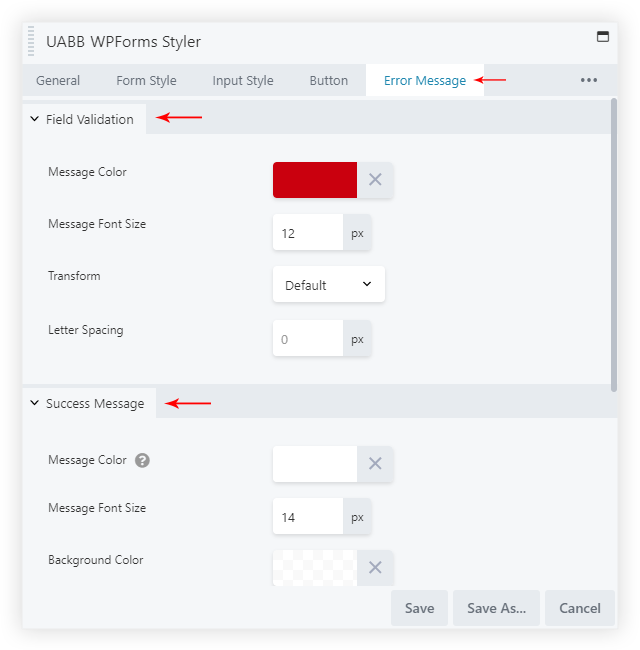640x650 pixels.
Task: Select the Button tab
Action: (329, 81)
